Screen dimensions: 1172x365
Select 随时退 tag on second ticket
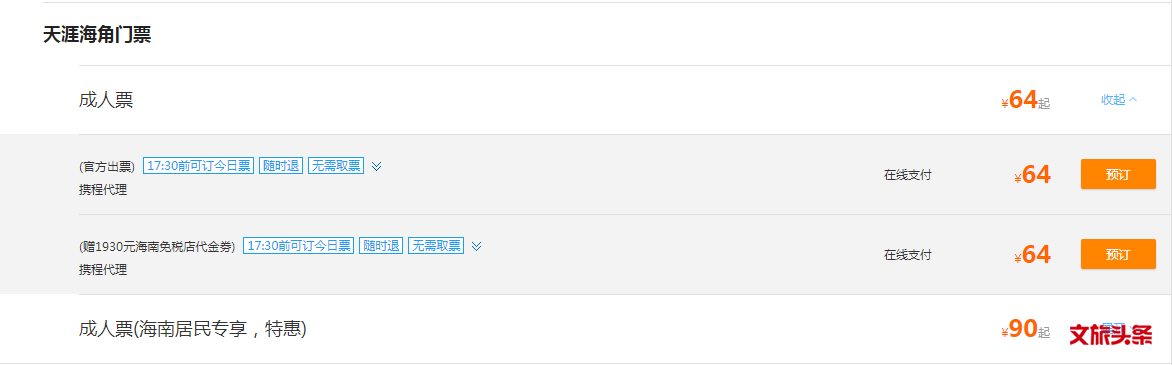381,245
